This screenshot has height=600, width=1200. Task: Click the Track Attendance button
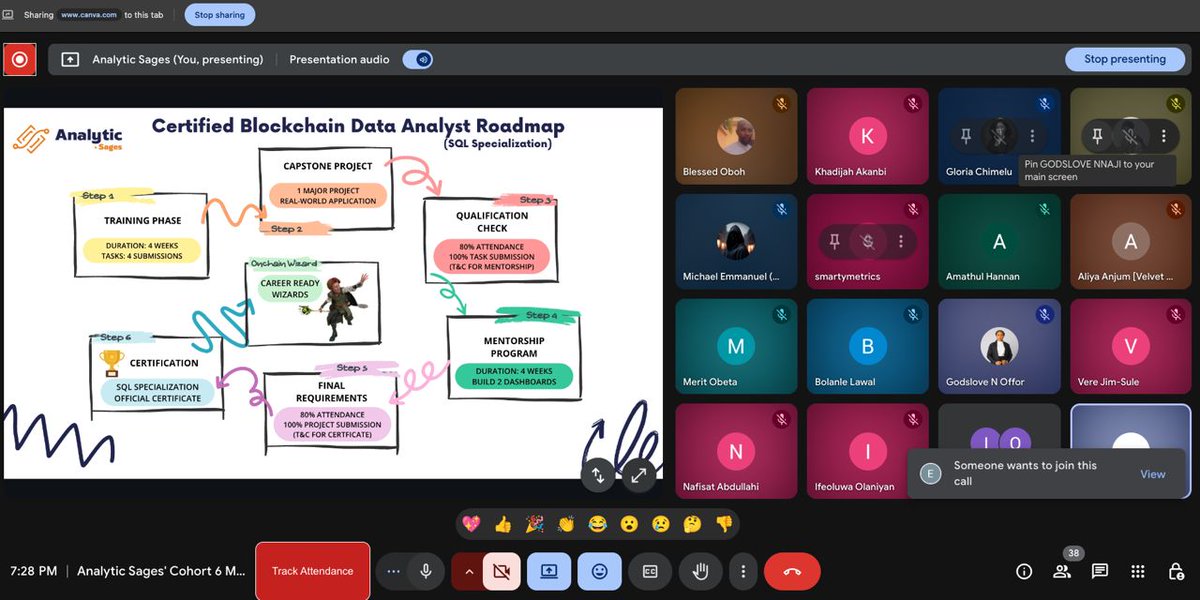[312, 571]
